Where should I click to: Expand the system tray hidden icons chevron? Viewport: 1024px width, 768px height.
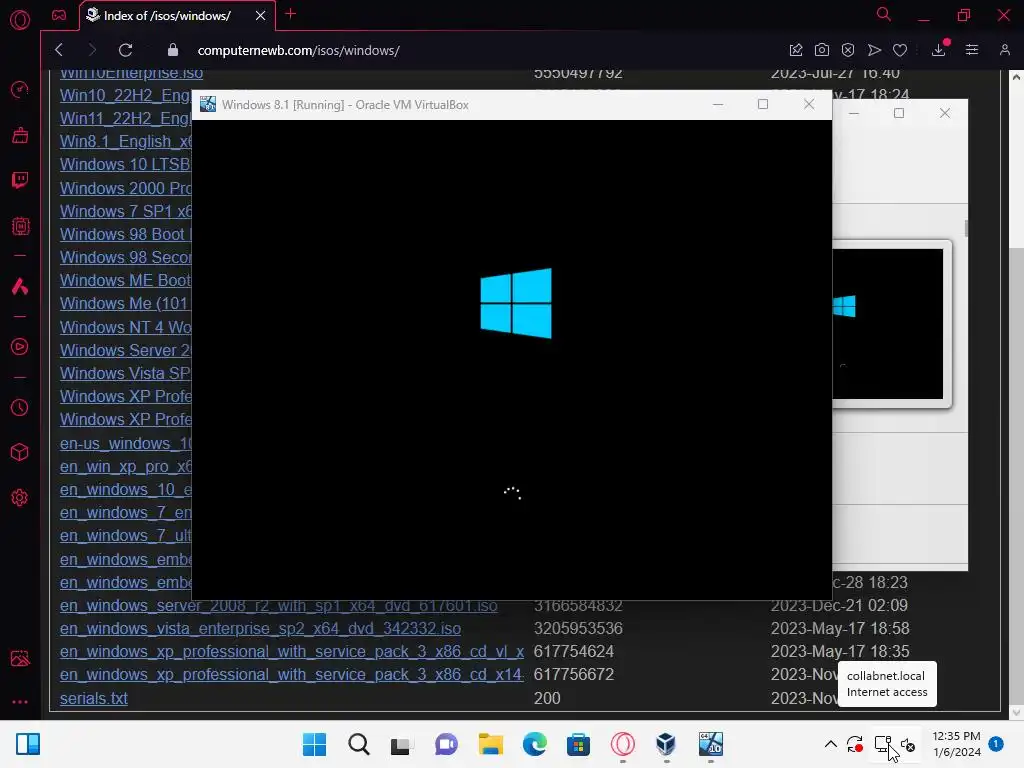pos(831,744)
